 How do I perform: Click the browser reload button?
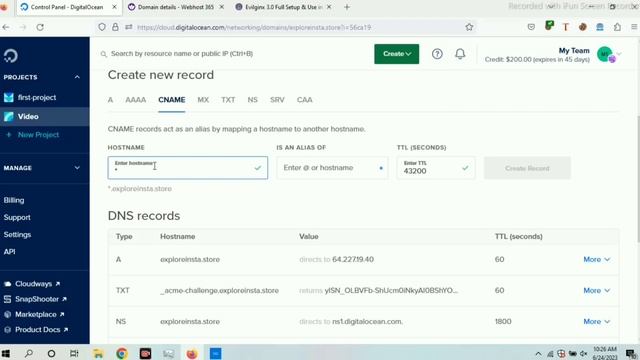click(x=40, y=27)
